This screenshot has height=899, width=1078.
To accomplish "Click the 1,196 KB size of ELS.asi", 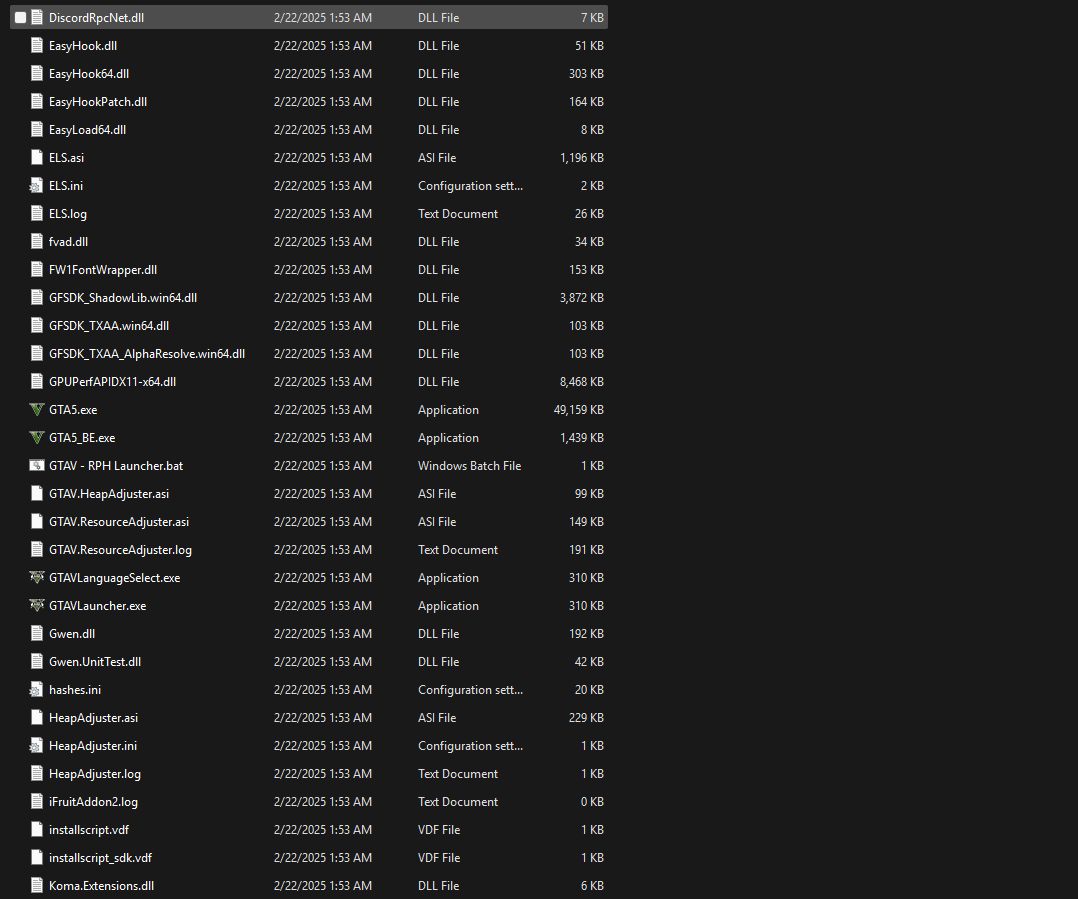I will click(582, 157).
